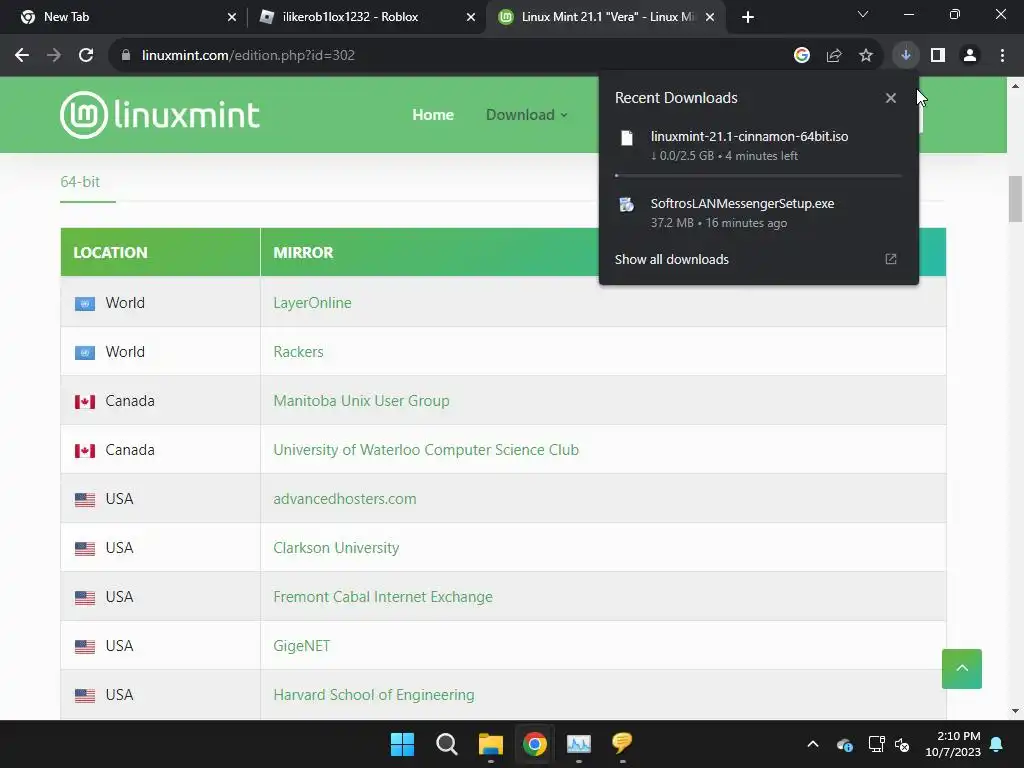
Task: Select the 64-bit tab
Action: [80, 182]
